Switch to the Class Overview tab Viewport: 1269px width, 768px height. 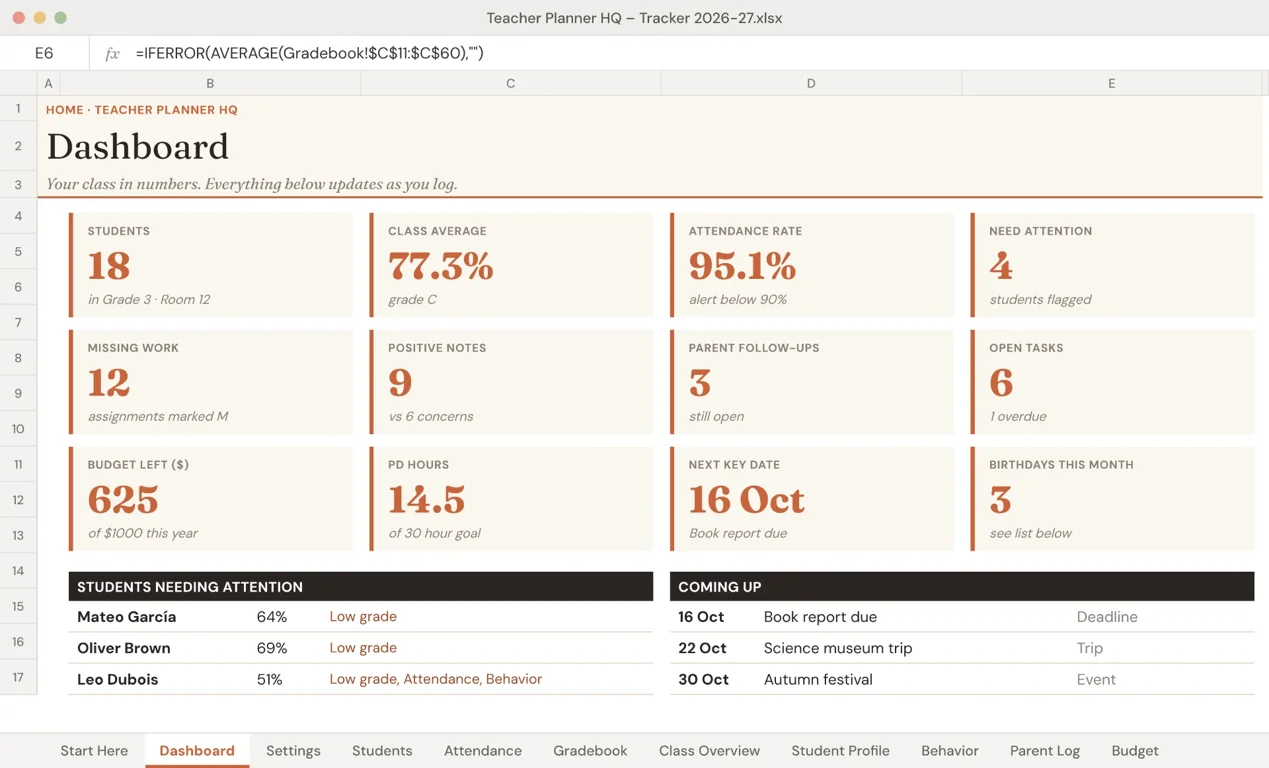click(709, 750)
